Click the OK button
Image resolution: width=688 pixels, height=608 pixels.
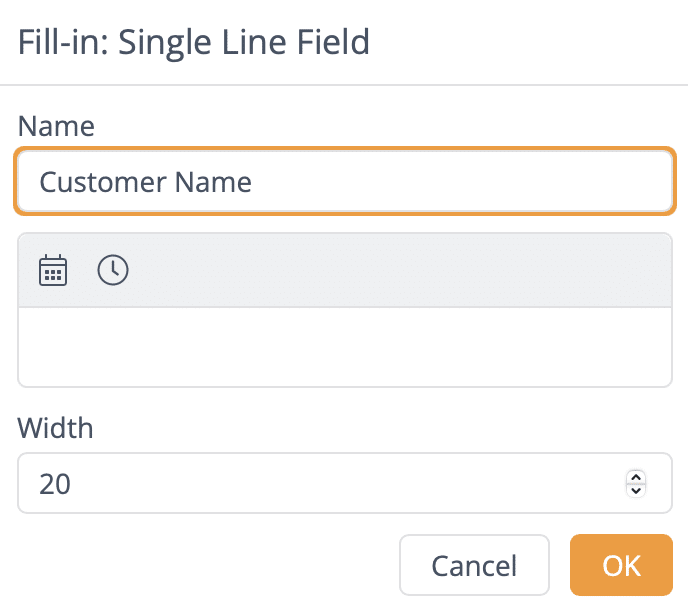click(621, 565)
